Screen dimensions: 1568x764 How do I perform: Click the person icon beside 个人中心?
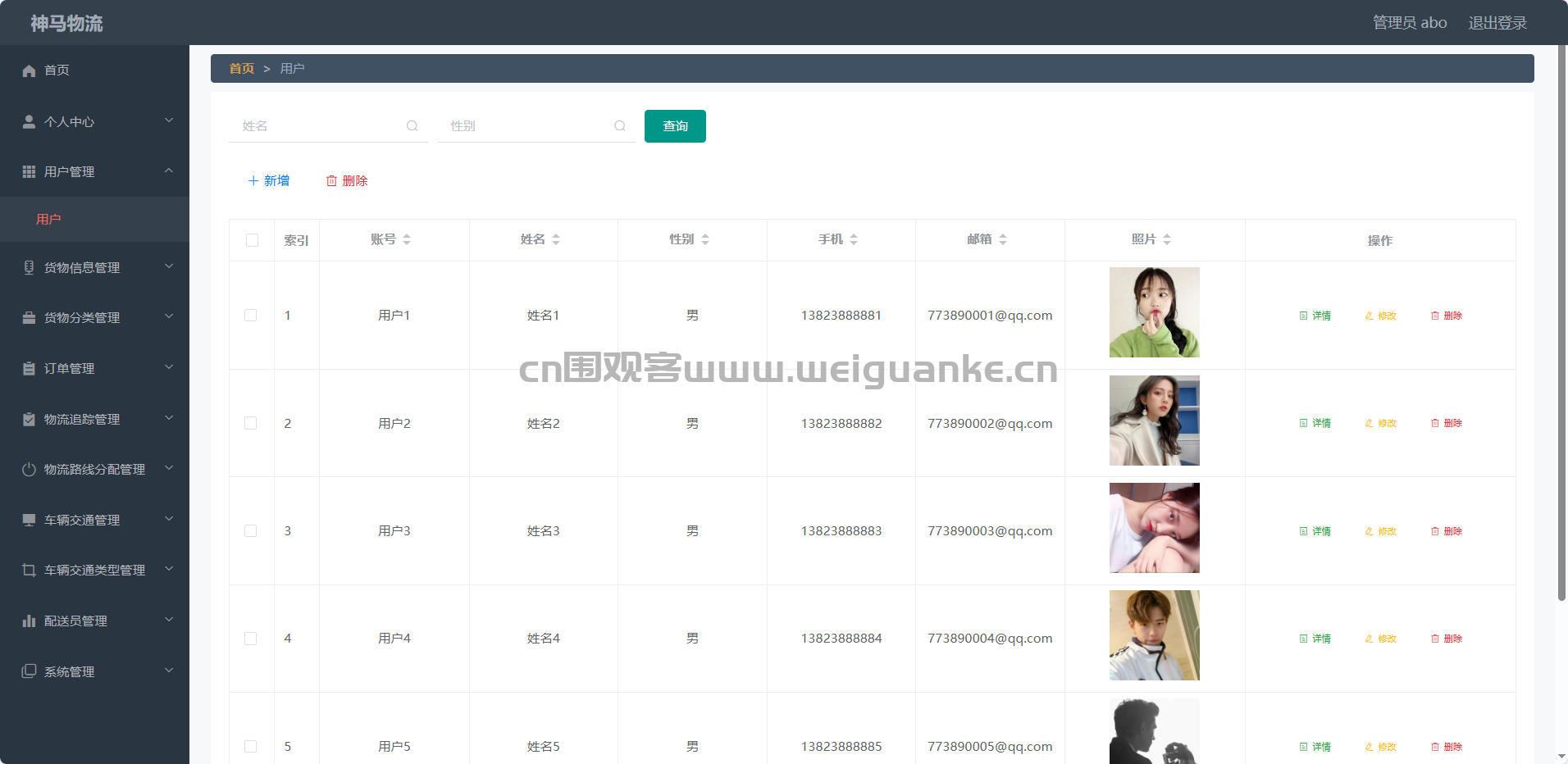[30, 121]
